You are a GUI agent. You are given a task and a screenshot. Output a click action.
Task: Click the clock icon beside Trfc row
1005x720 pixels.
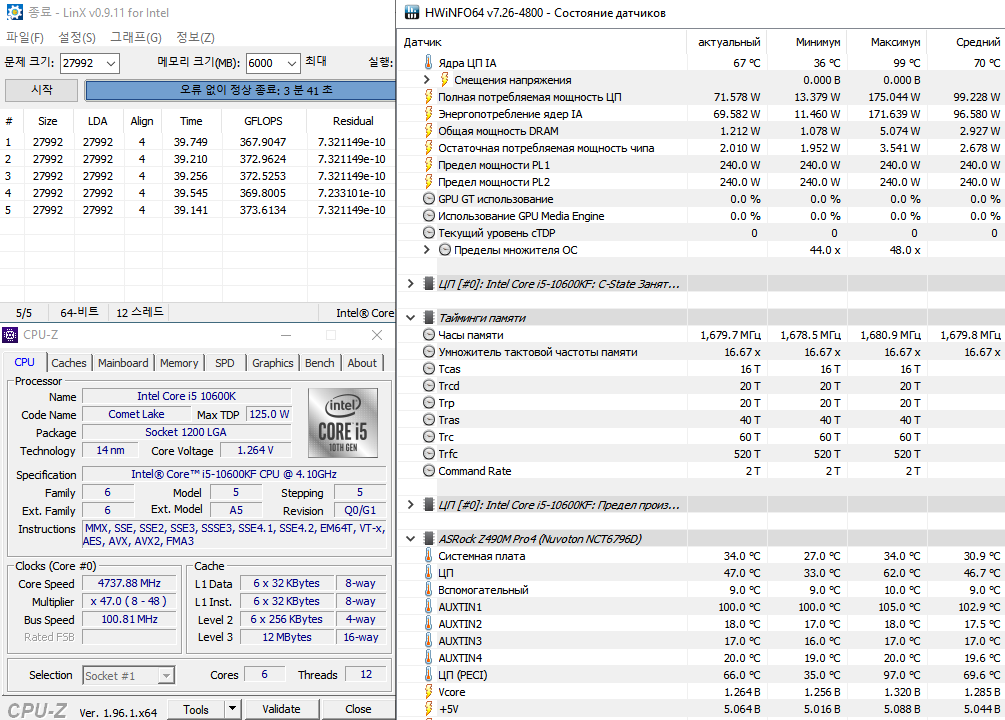coord(429,453)
